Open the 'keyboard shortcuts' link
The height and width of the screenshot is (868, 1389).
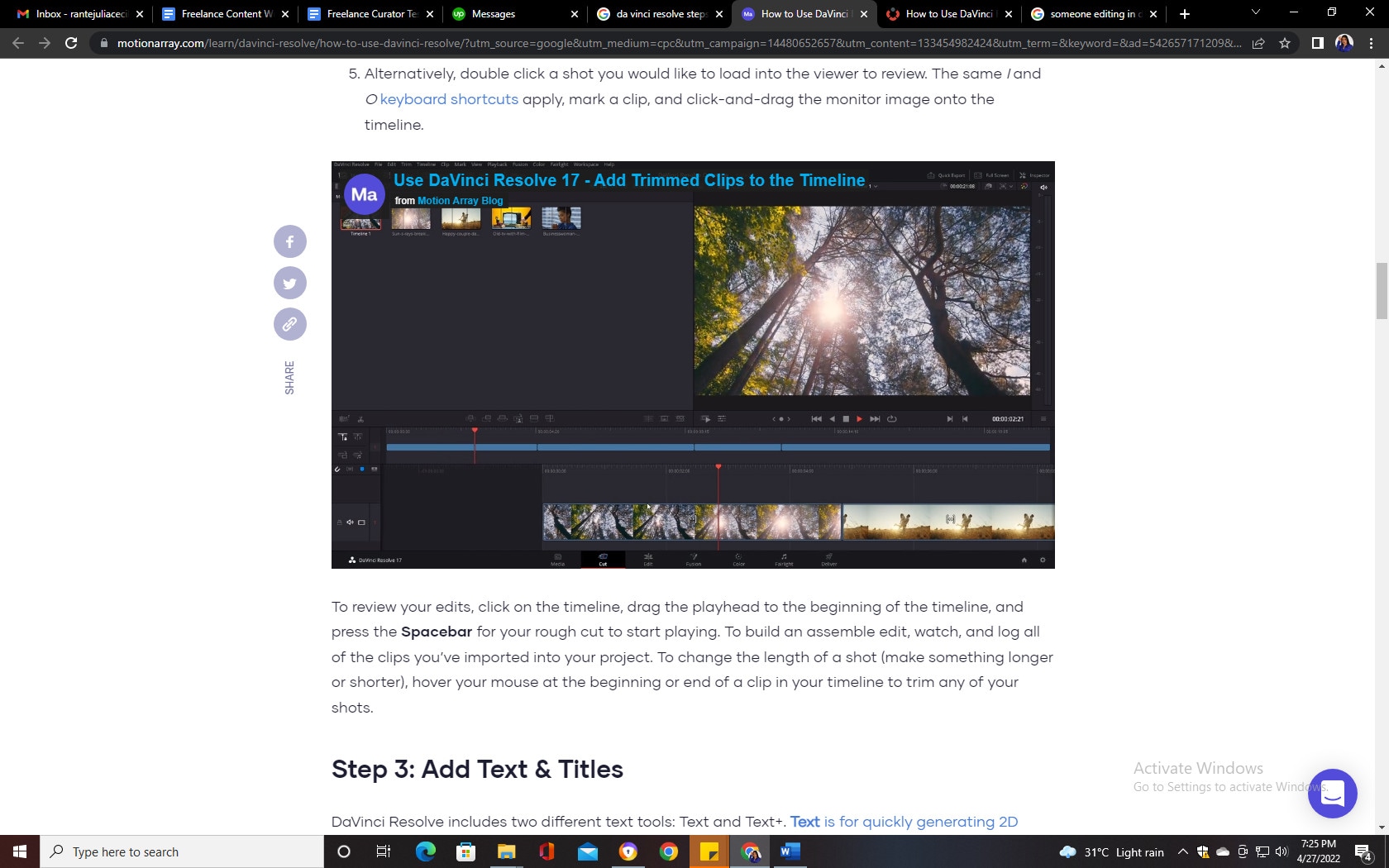(449, 99)
